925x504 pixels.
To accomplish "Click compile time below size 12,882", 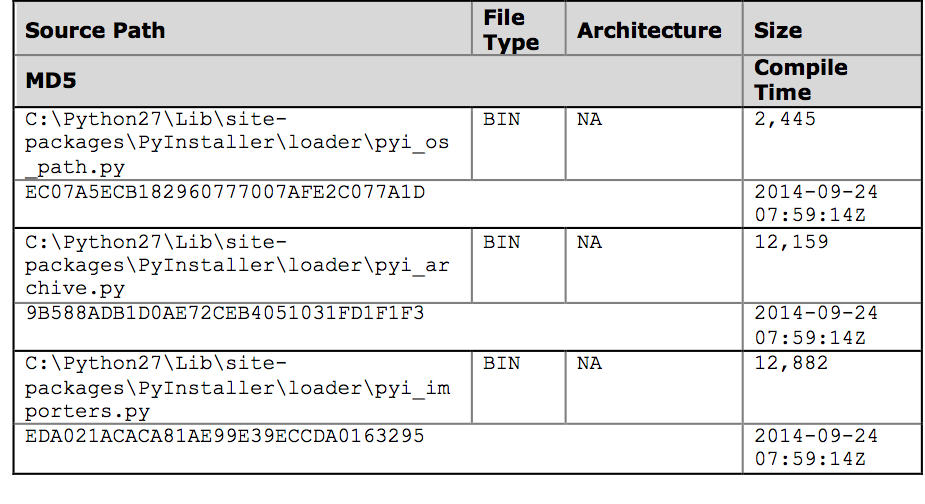I will pos(816,447).
